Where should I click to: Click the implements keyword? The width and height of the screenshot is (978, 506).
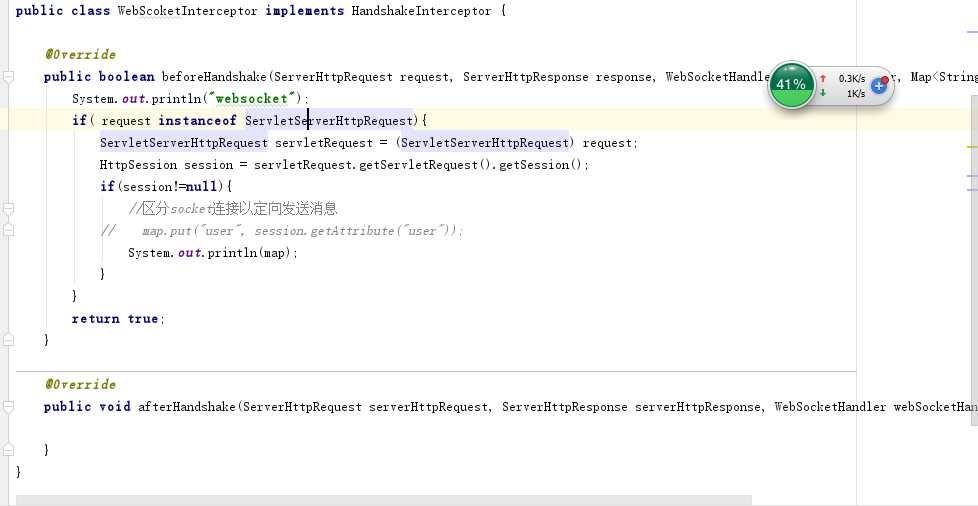[x=304, y=11]
